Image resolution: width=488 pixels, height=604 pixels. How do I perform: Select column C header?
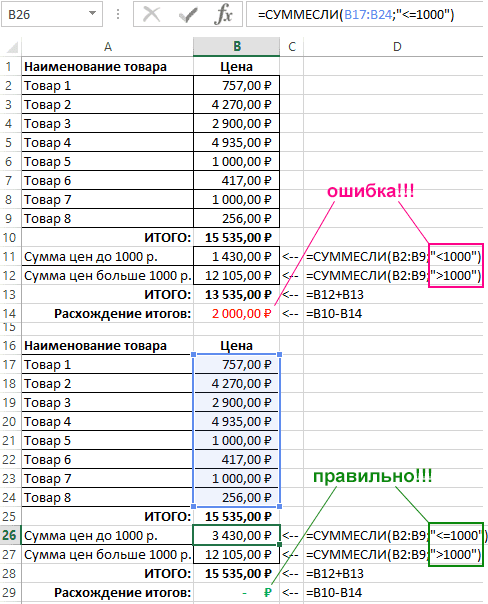pos(292,47)
